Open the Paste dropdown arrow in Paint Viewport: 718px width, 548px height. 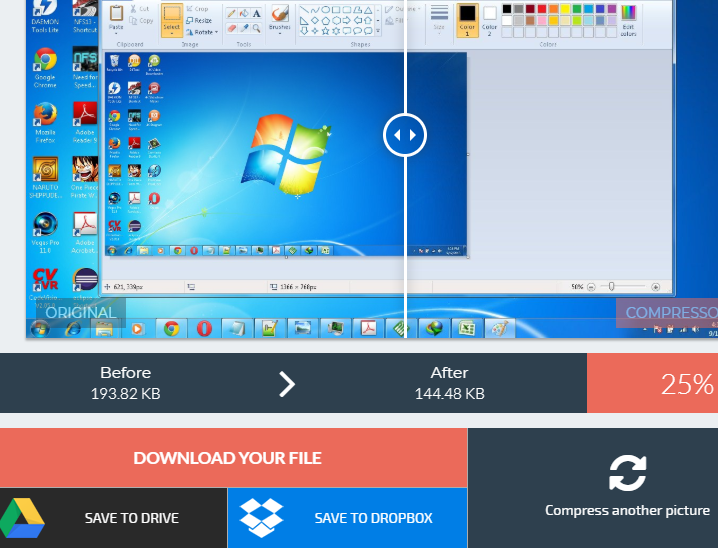click(x=116, y=33)
